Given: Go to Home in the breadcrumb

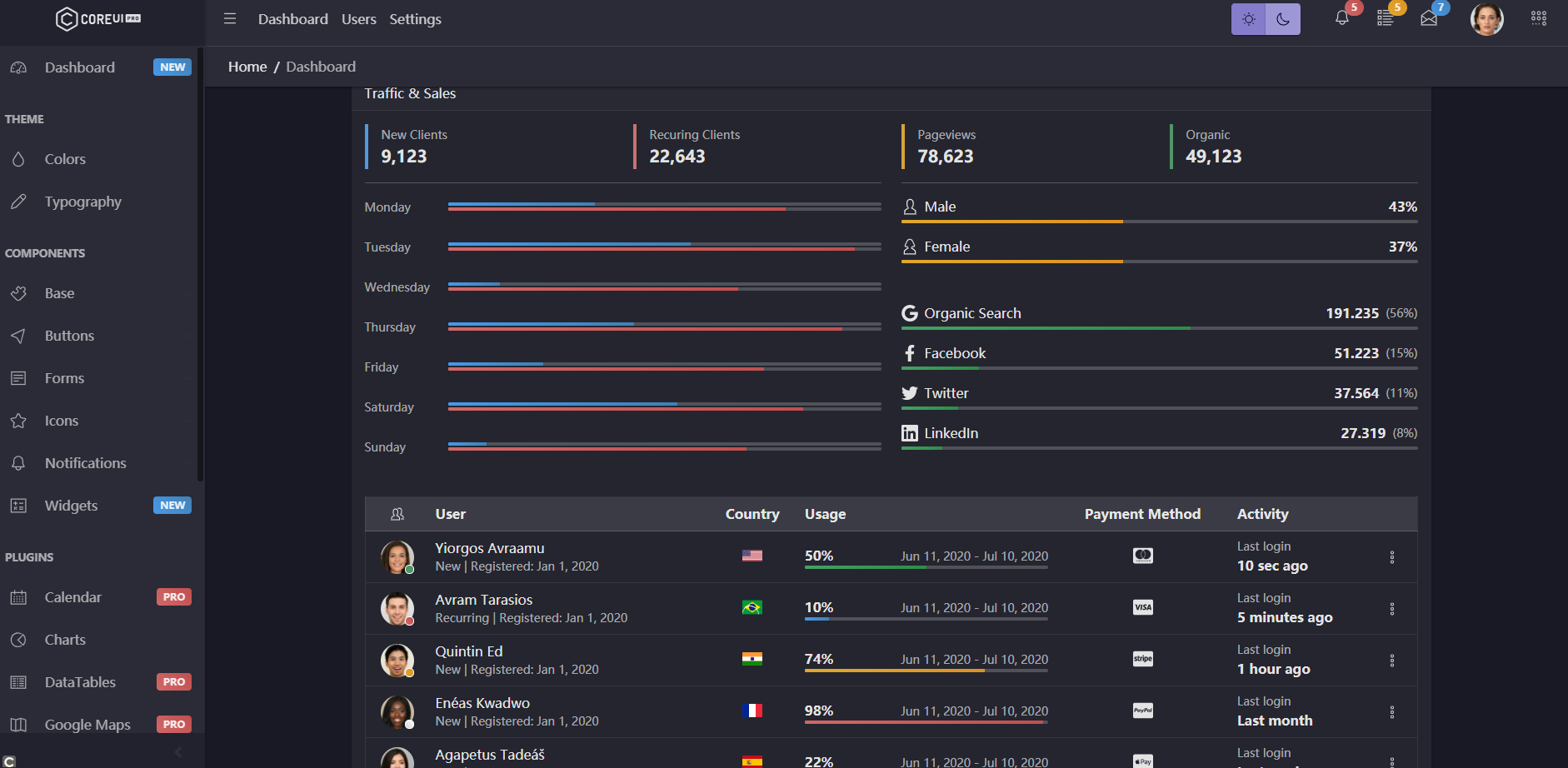Looking at the screenshot, I should (247, 67).
